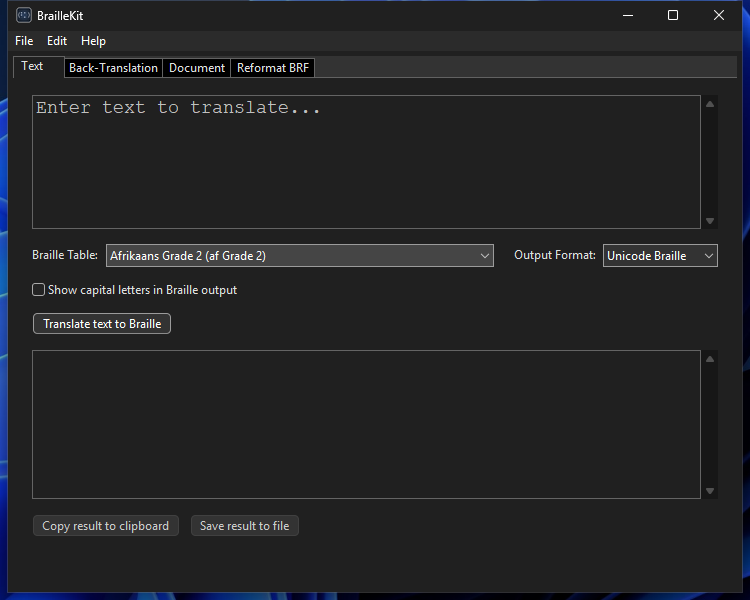The image size is (750, 600).
Task: Open the Edit menu
Action: (x=57, y=41)
